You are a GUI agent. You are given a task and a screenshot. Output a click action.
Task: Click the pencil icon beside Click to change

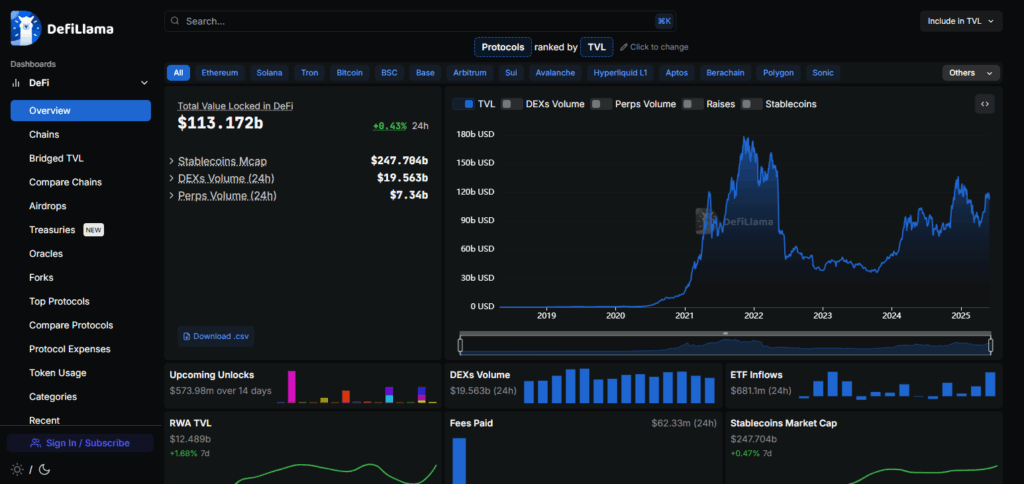pyautogui.click(x=624, y=47)
